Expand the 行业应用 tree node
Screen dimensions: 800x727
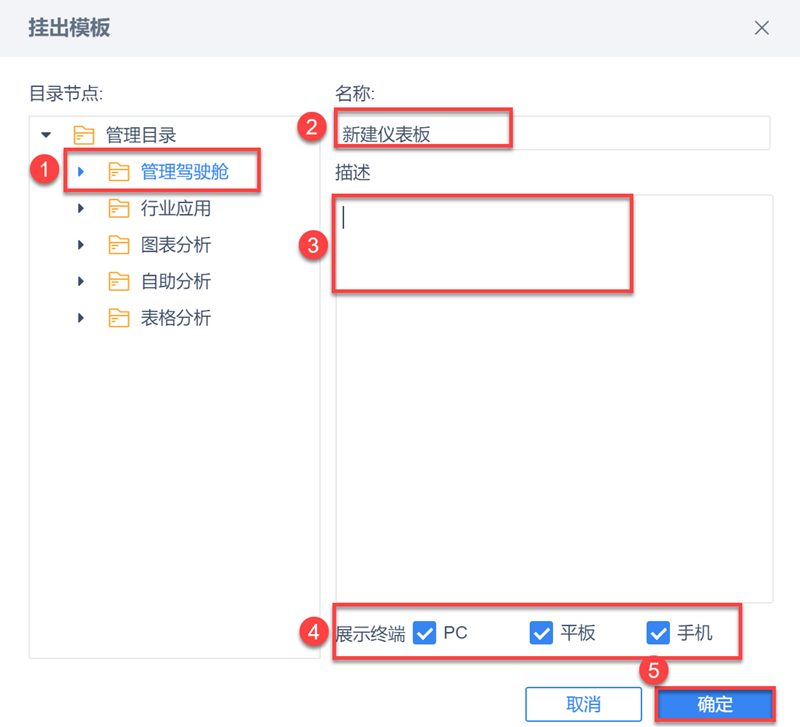coord(81,209)
